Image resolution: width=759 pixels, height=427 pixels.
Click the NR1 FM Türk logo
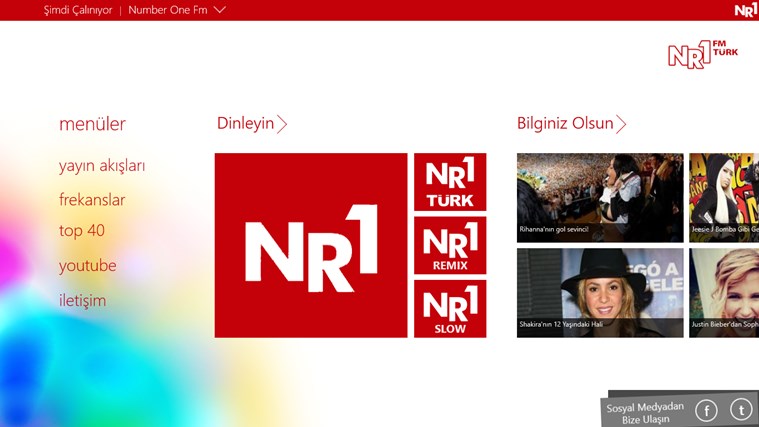[703, 54]
